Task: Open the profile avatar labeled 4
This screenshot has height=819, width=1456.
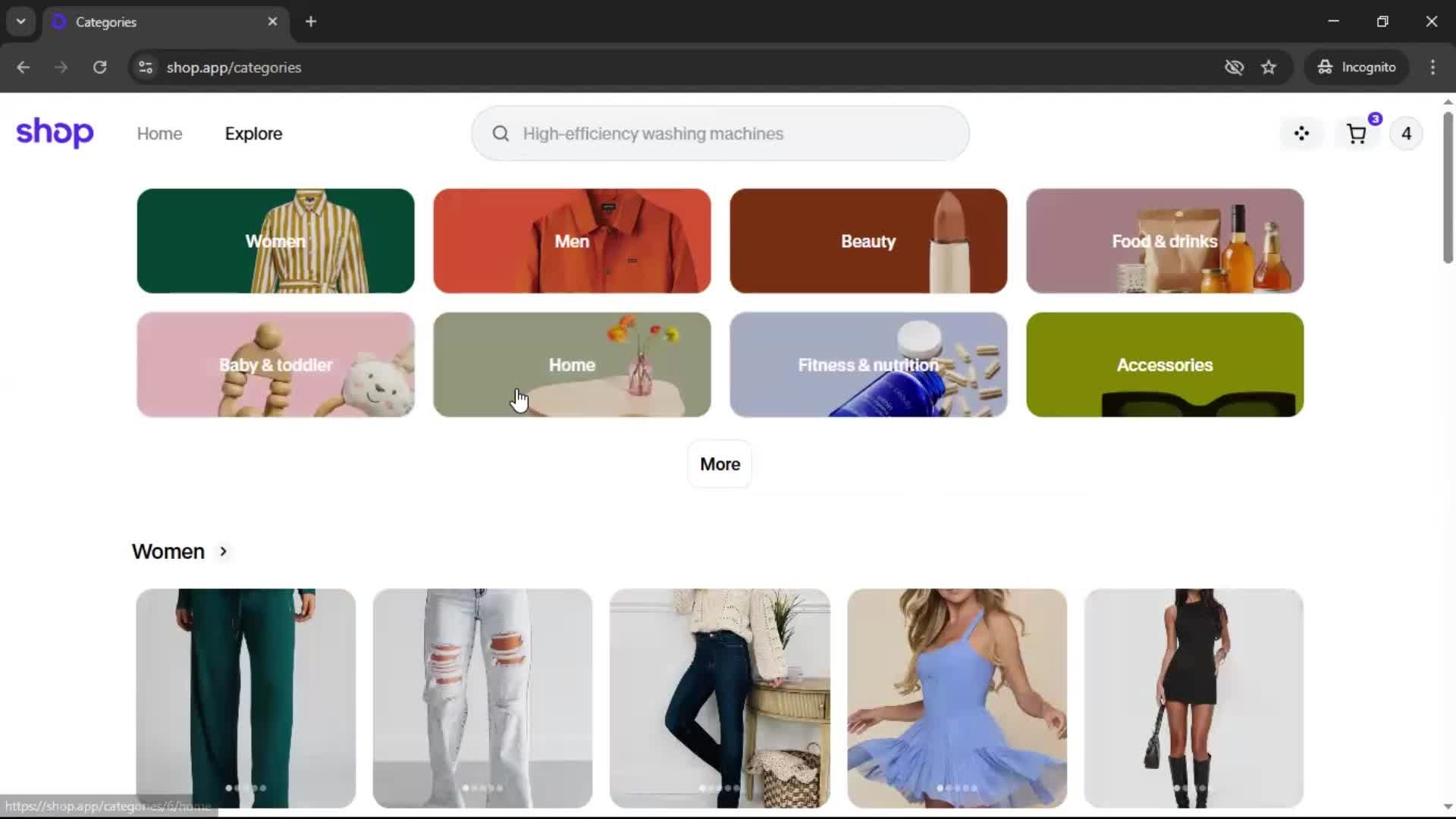Action: [x=1407, y=133]
